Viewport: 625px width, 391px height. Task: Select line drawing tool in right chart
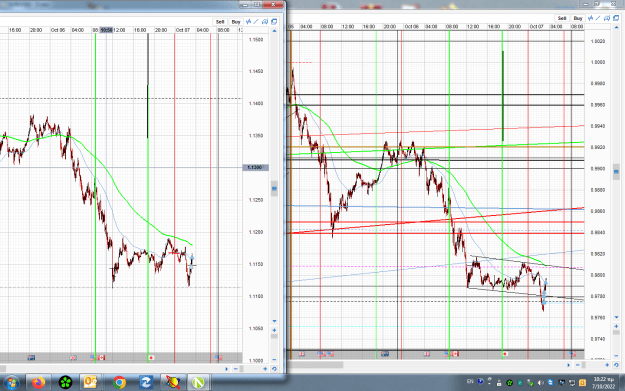(x=598, y=18)
